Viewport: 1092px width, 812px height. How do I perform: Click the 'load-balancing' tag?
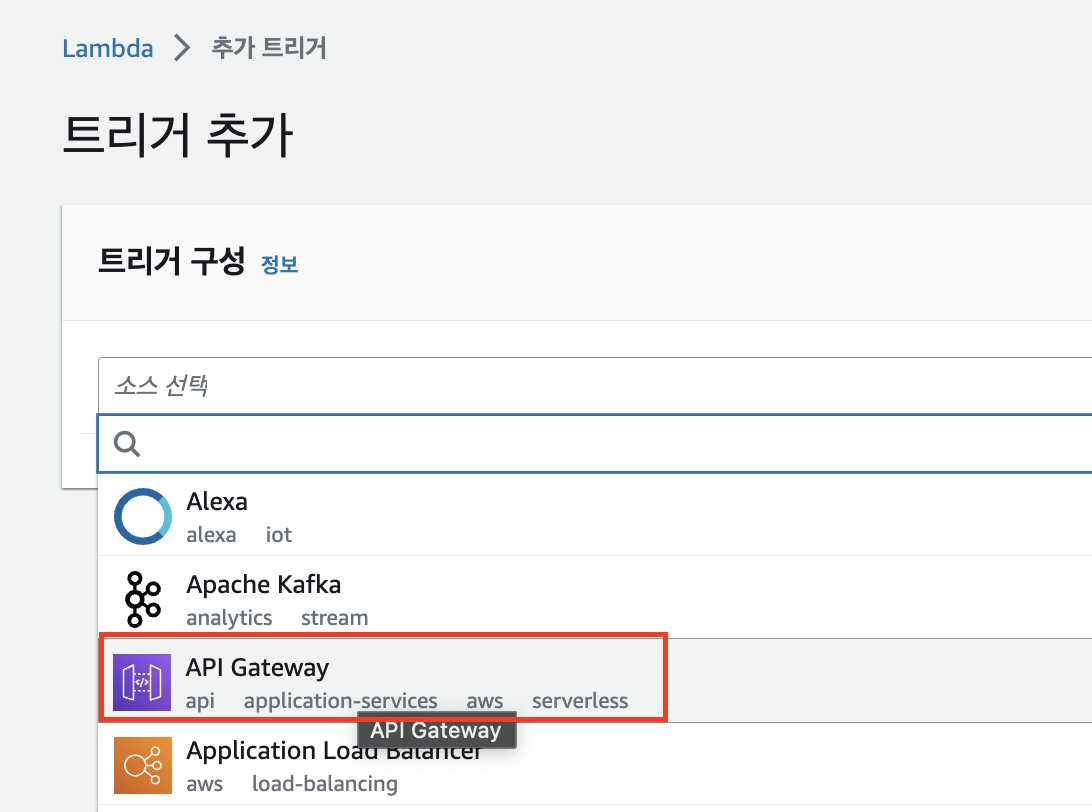(x=325, y=783)
